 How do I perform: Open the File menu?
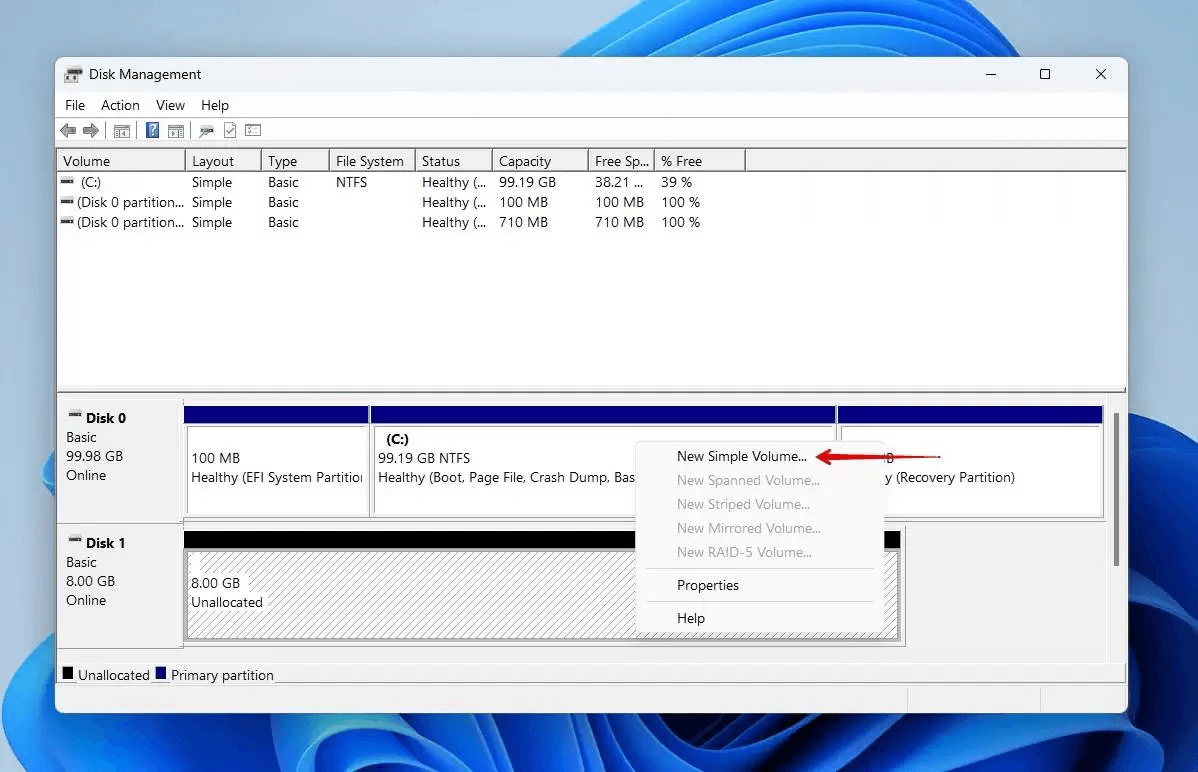74,105
